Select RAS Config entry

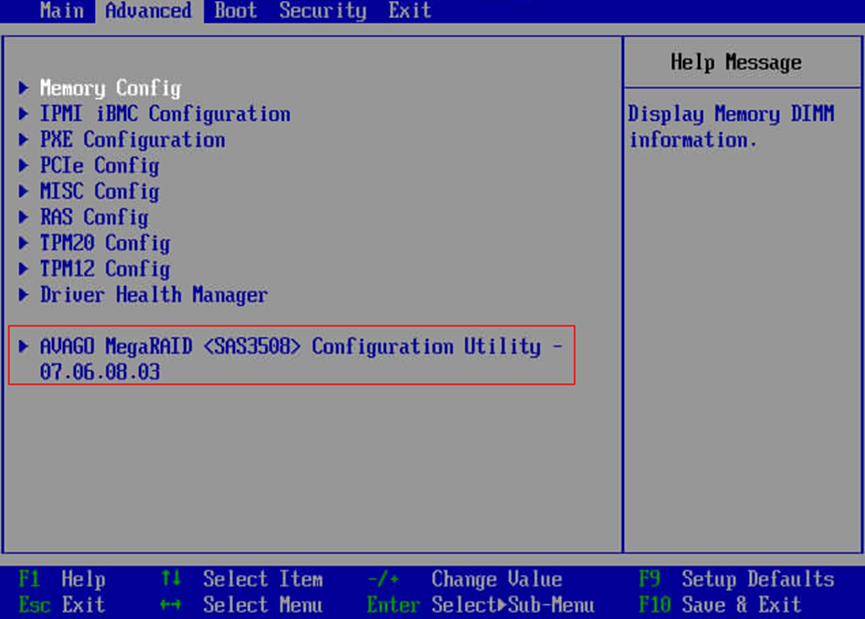(94, 218)
